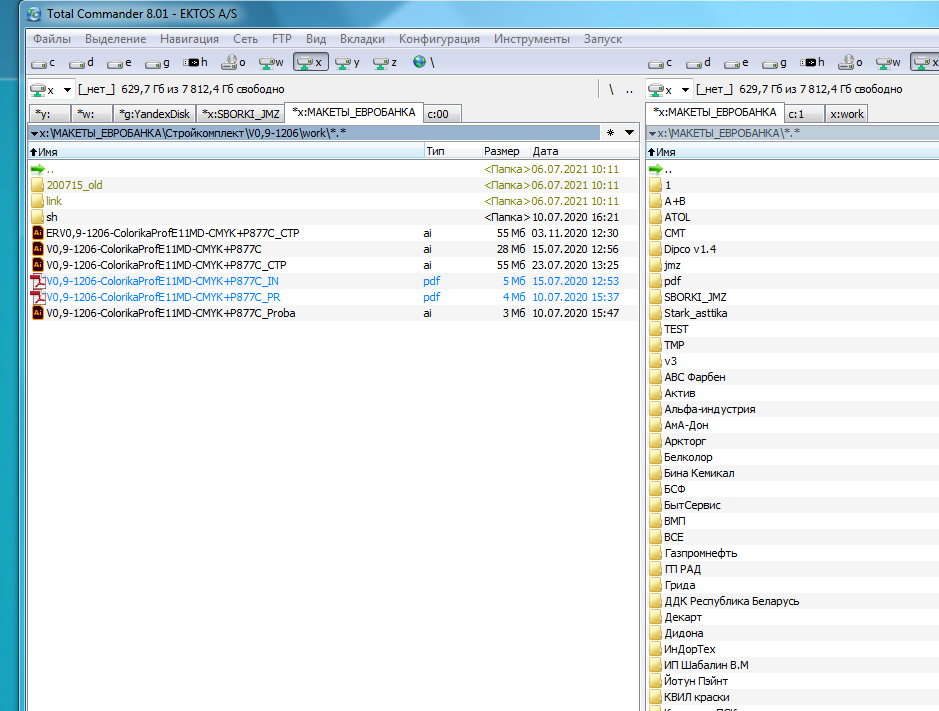Select drive g in left drive bar
This screenshot has width=939, height=711.
[157, 62]
